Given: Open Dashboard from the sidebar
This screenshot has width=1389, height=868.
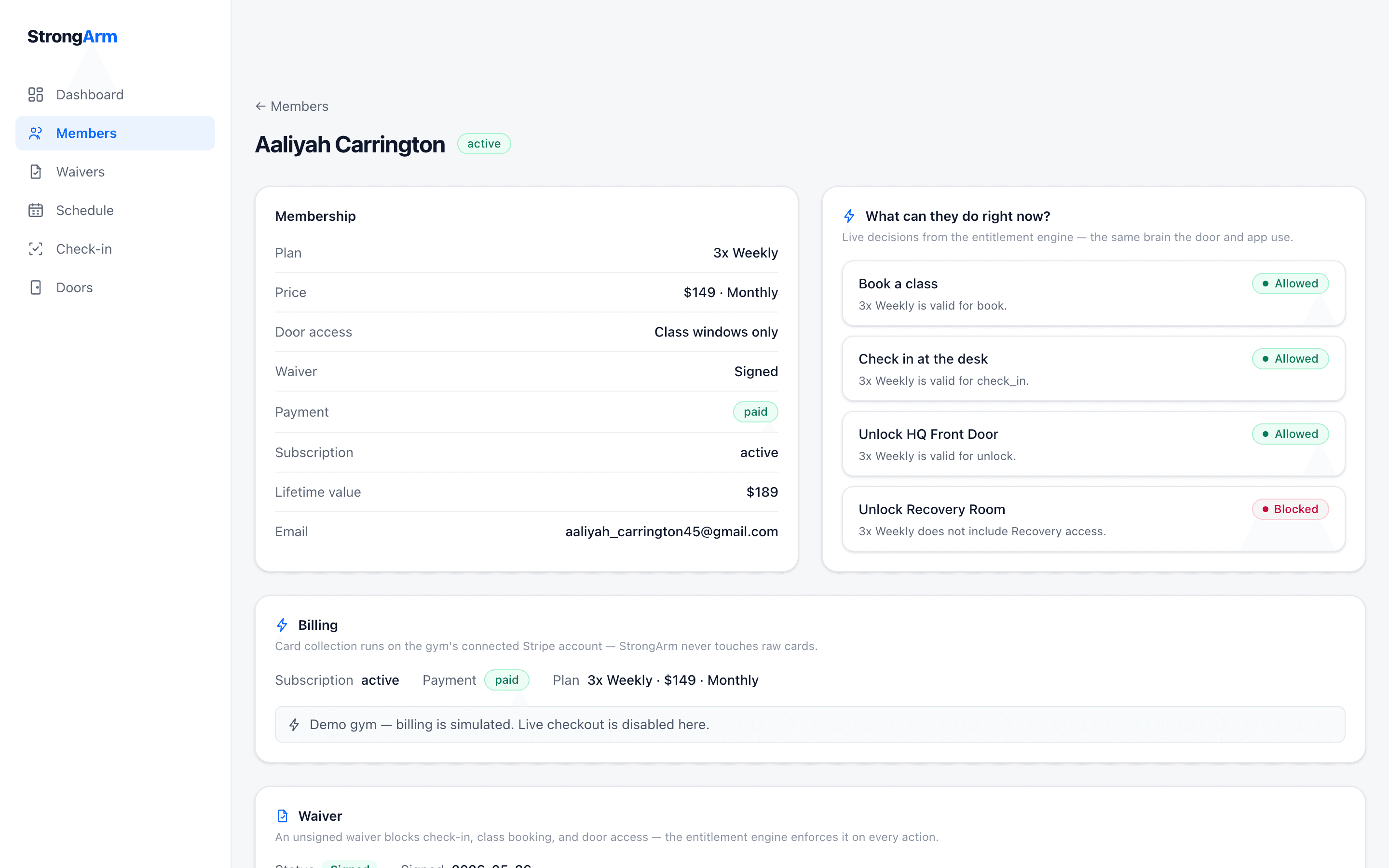Looking at the screenshot, I should tap(115, 95).
